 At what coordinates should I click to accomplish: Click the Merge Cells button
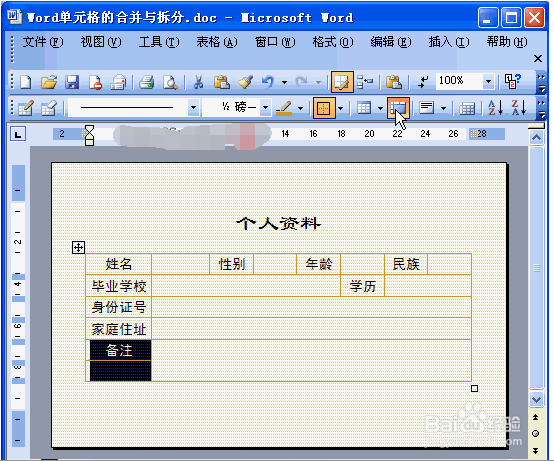click(398, 108)
